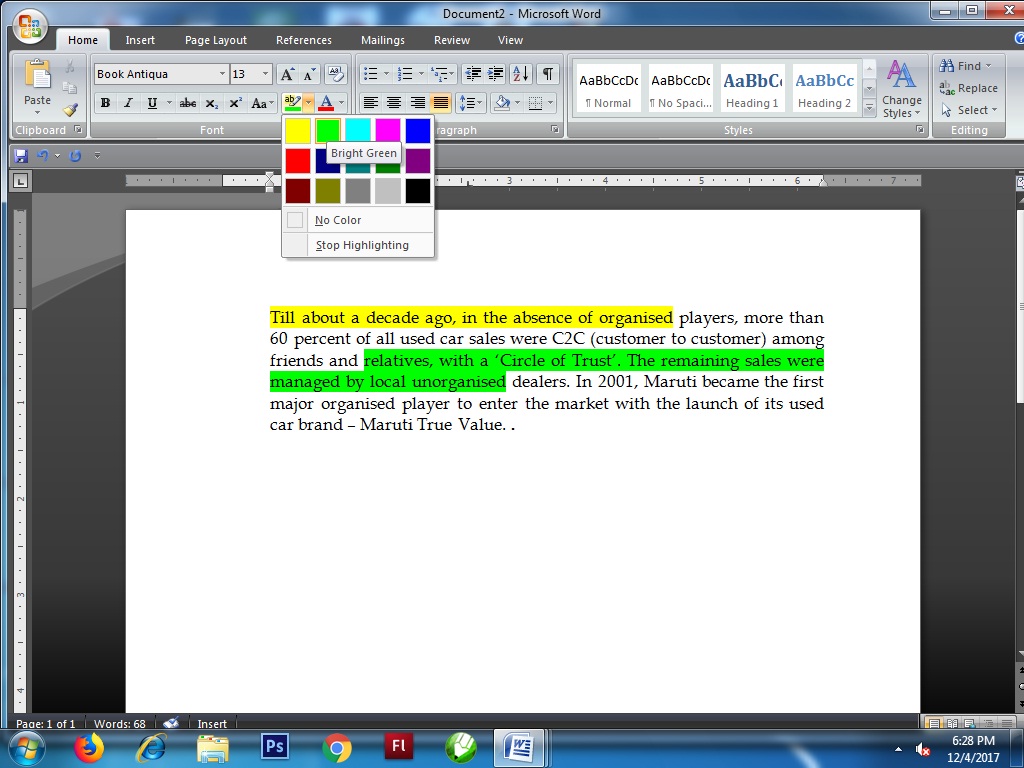The image size is (1024, 768).
Task: Apply the Heading 1 style
Action: click(x=752, y=89)
